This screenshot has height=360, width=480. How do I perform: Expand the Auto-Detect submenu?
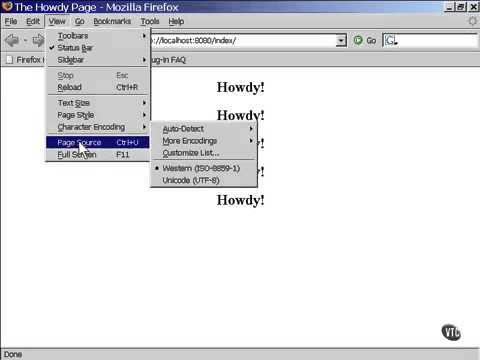204,129
